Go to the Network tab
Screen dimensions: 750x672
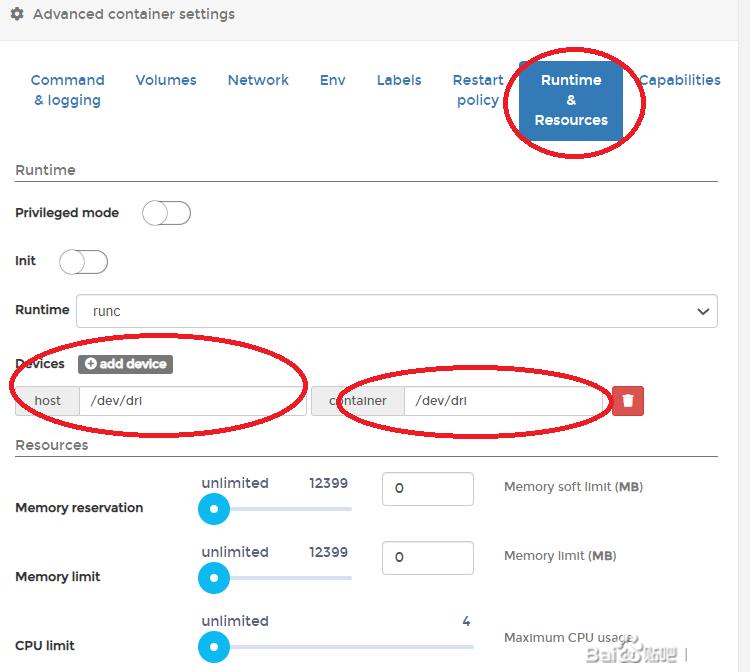point(258,80)
